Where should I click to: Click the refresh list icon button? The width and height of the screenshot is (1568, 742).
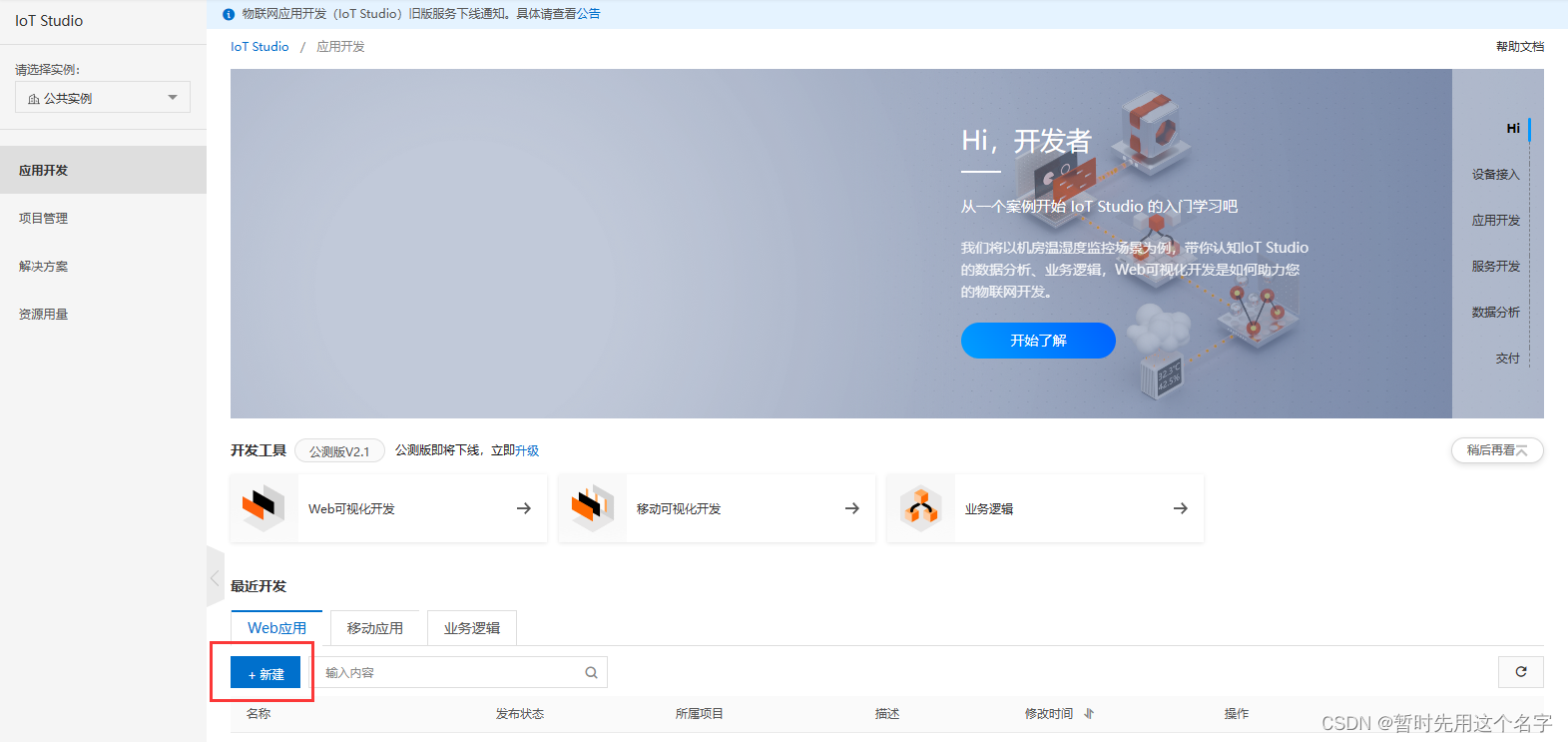[1521, 672]
